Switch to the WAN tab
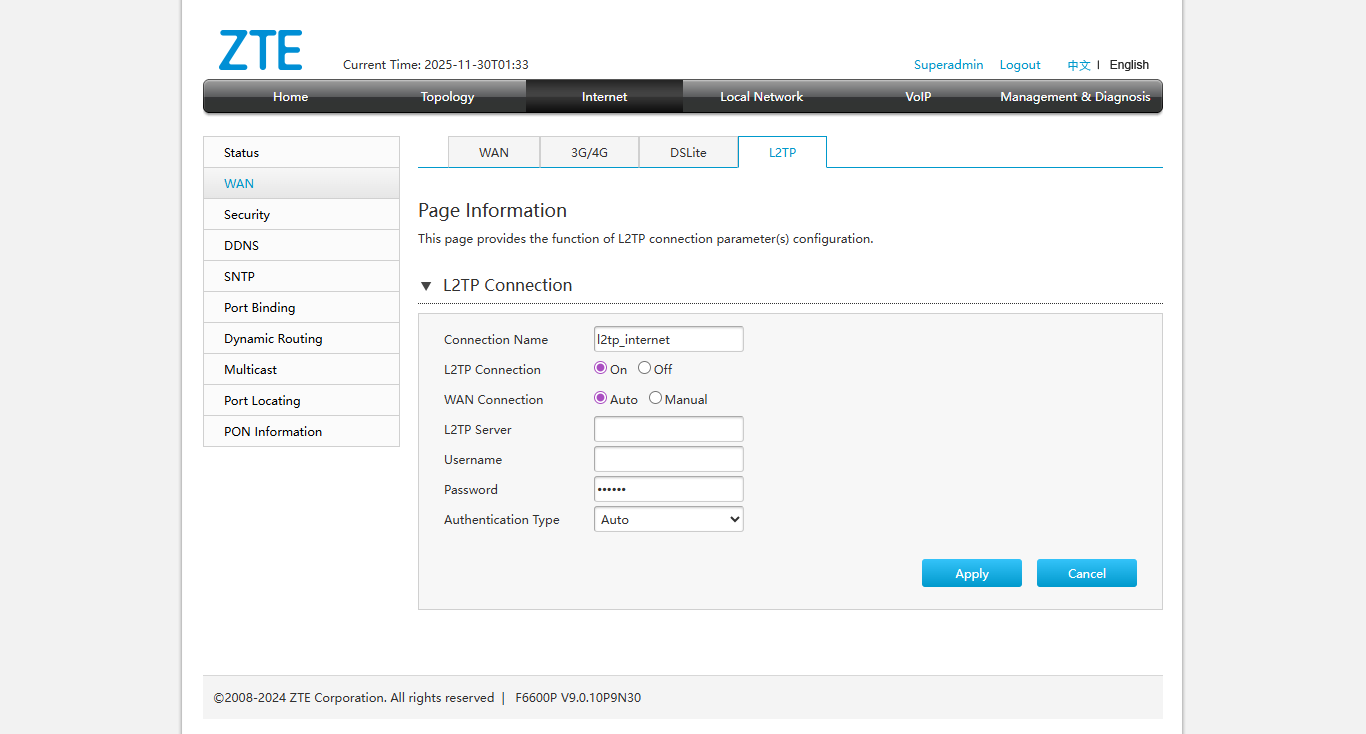This screenshot has height=734, width=1366. (x=494, y=153)
